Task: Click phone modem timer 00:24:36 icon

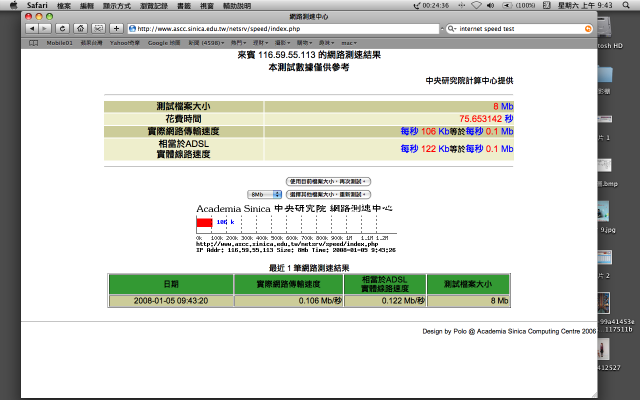Action: click(431, 5)
